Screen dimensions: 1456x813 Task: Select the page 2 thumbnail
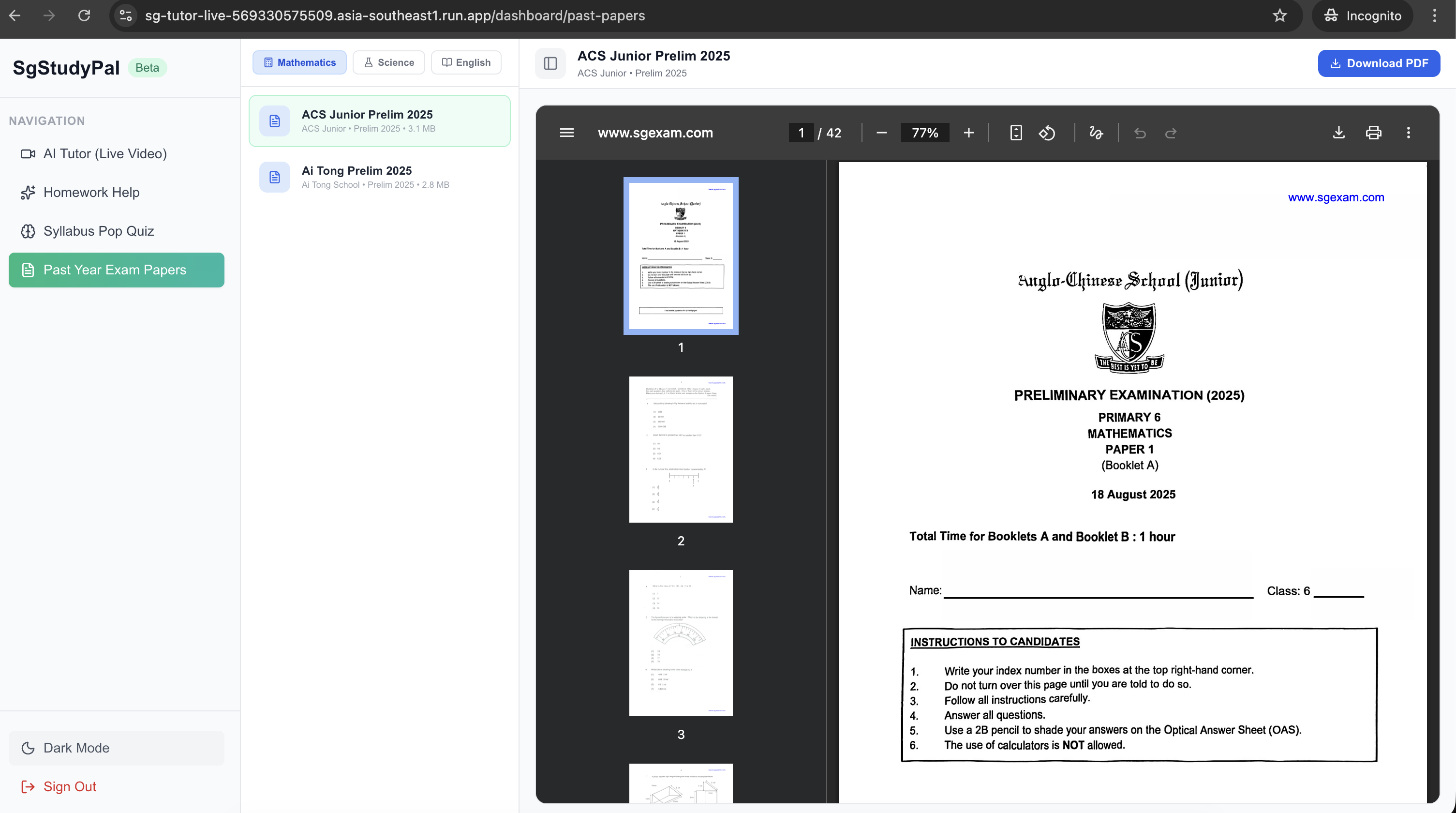pyautogui.click(x=681, y=450)
